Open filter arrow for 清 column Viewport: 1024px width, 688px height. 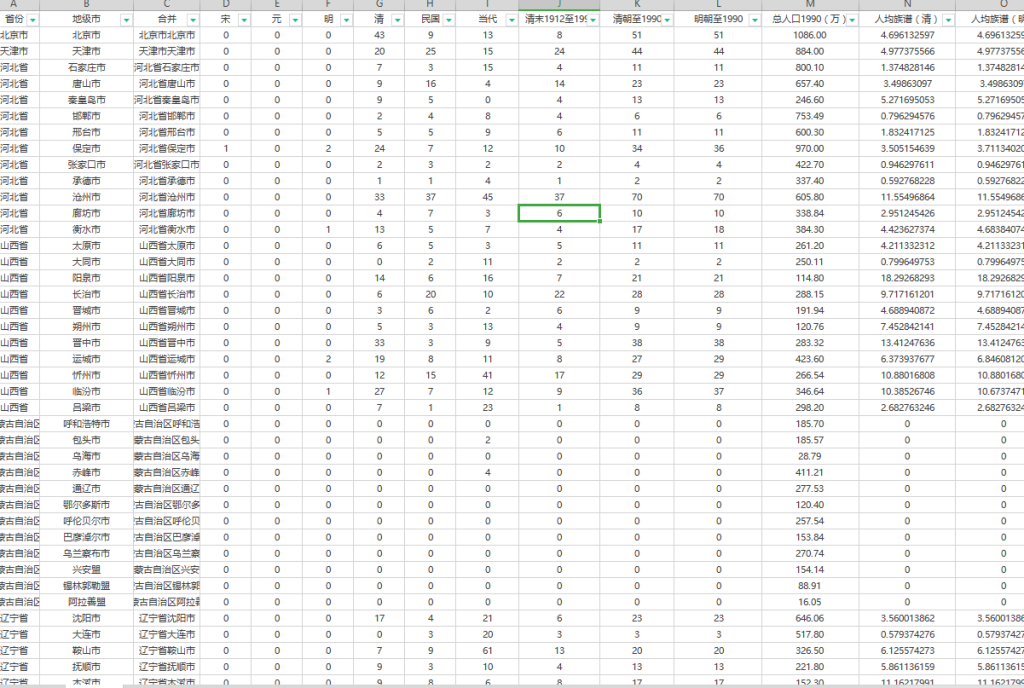tap(398, 20)
